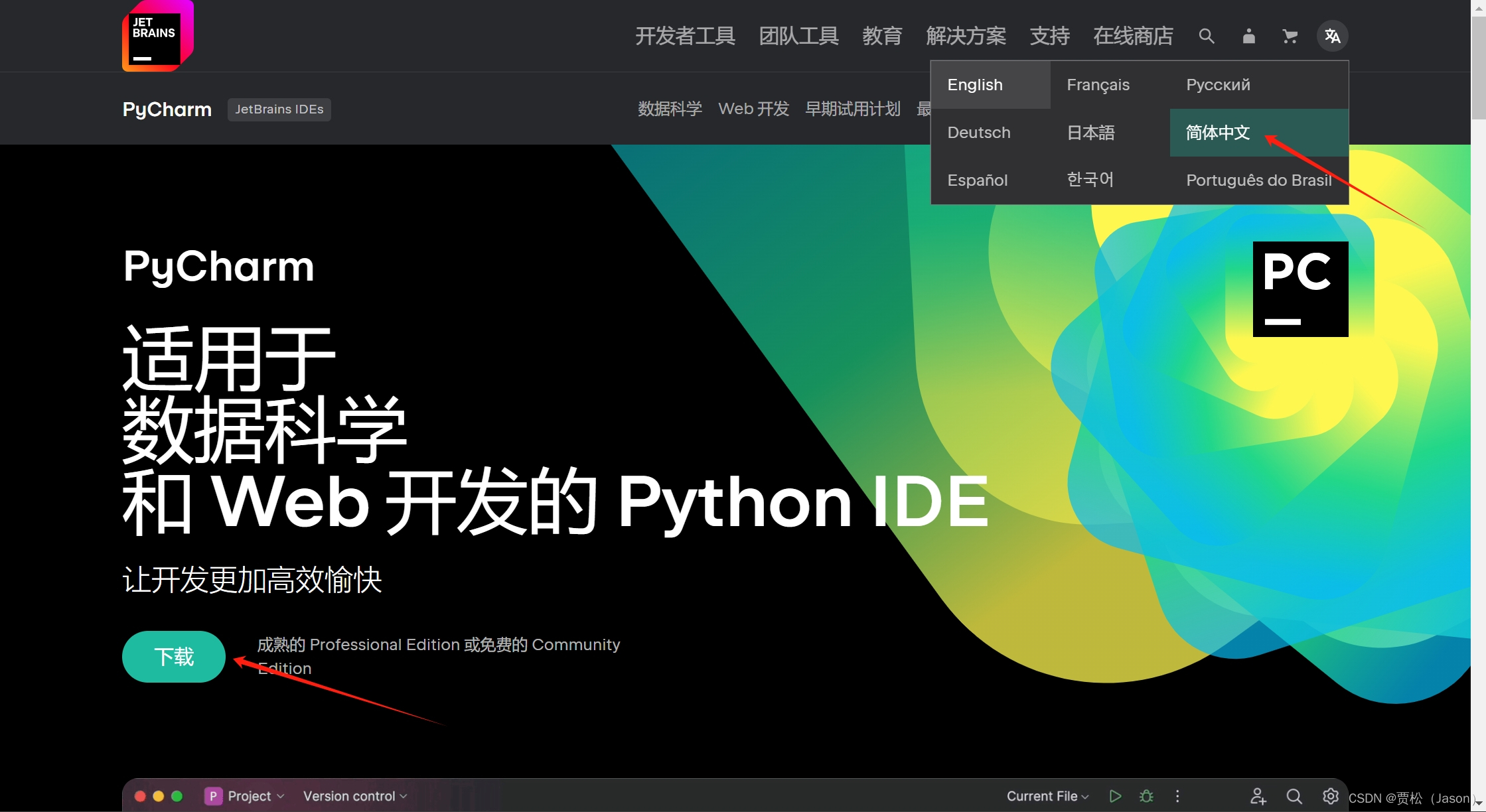Click the PyCharm PC logo tile
This screenshot has height=812, width=1486.
point(1300,289)
